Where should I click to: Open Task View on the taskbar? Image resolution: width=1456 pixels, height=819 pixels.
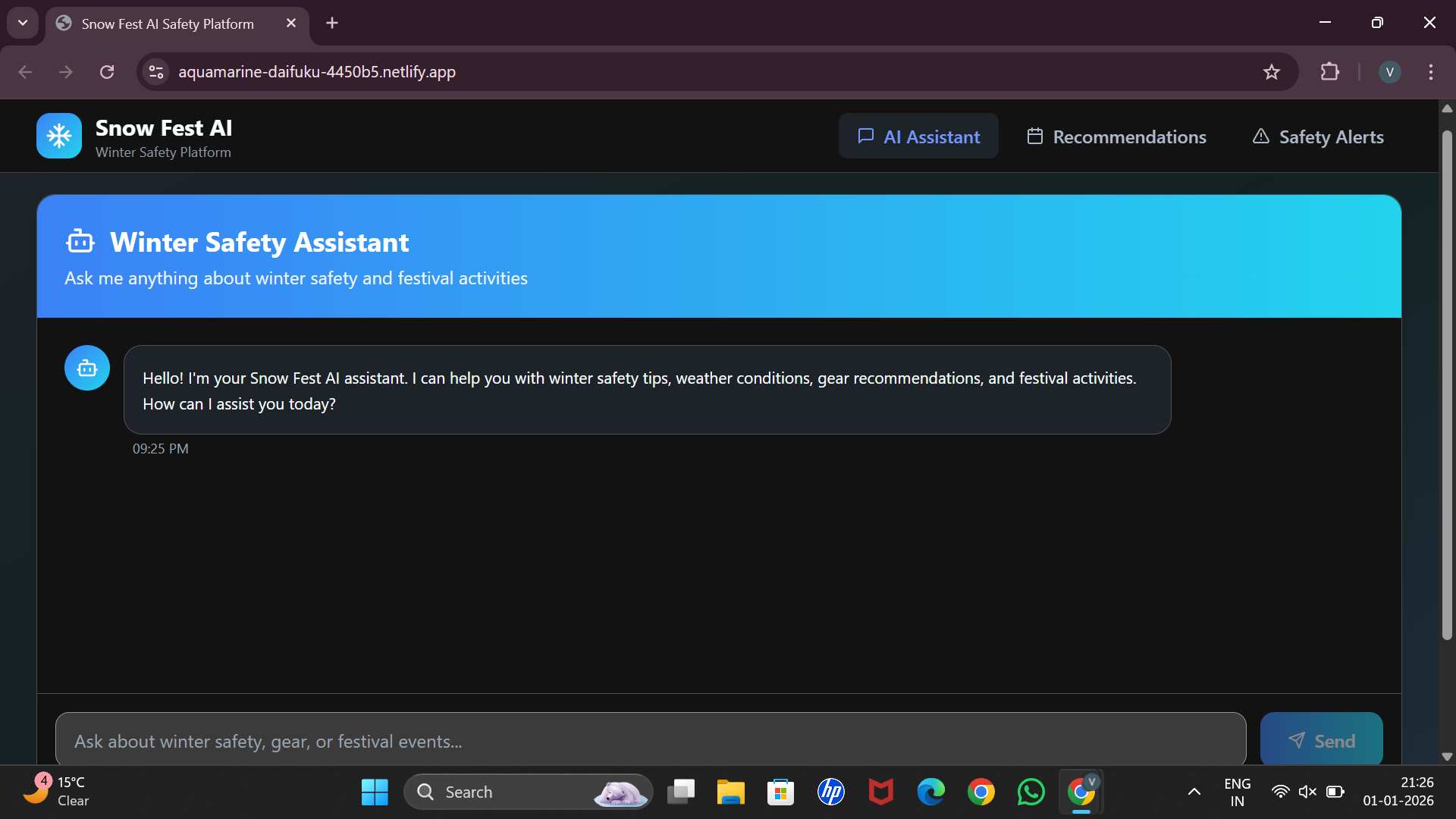click(x=680, y=792)
